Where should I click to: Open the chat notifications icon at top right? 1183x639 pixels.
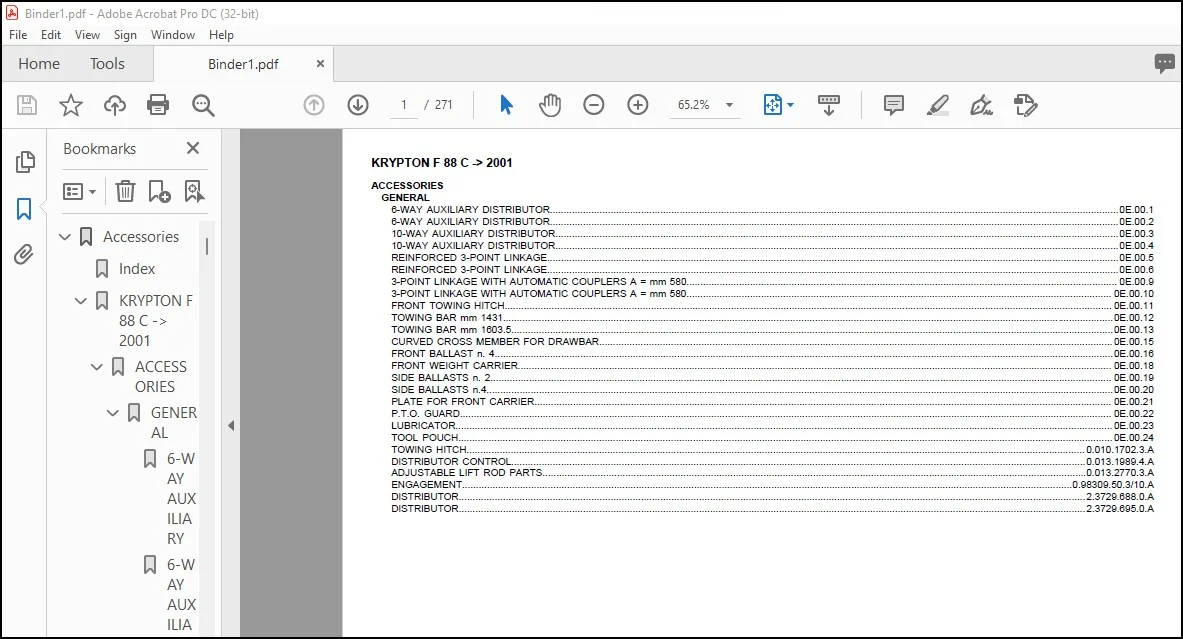point(1164,63)
